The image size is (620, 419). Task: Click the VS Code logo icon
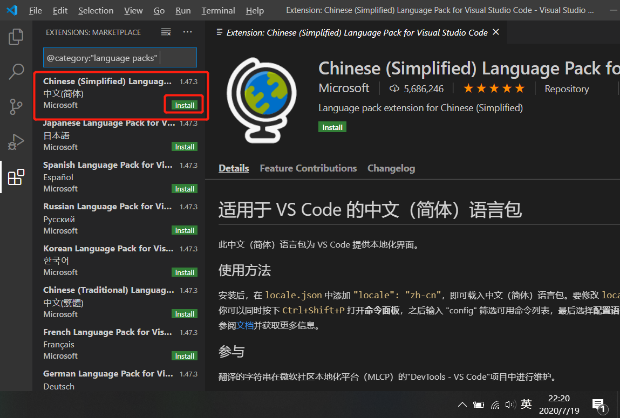tap(12, 10)
